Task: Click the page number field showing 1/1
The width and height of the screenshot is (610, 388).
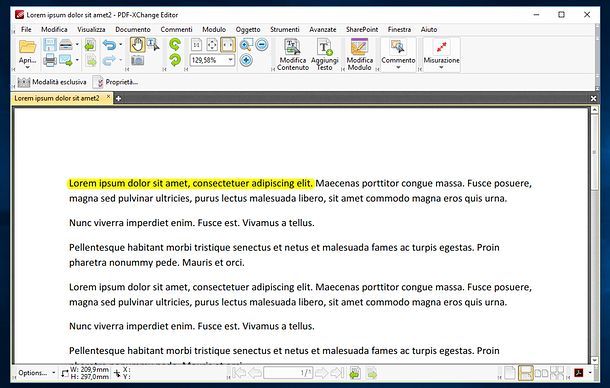Action: click(288, 373)
